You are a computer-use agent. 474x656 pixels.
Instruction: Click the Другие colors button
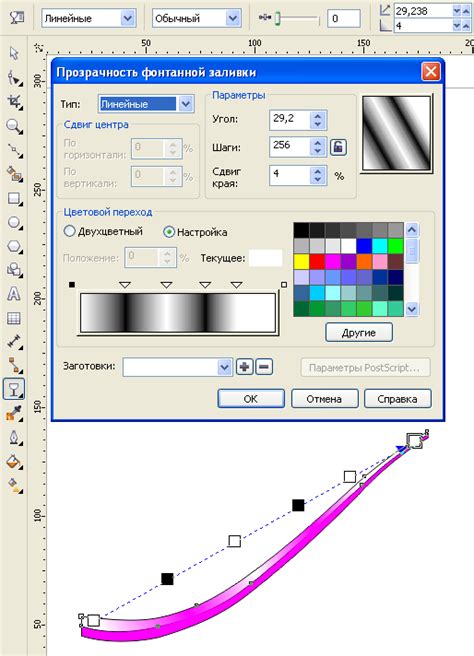pyautogui.click(x=359, y=333)
